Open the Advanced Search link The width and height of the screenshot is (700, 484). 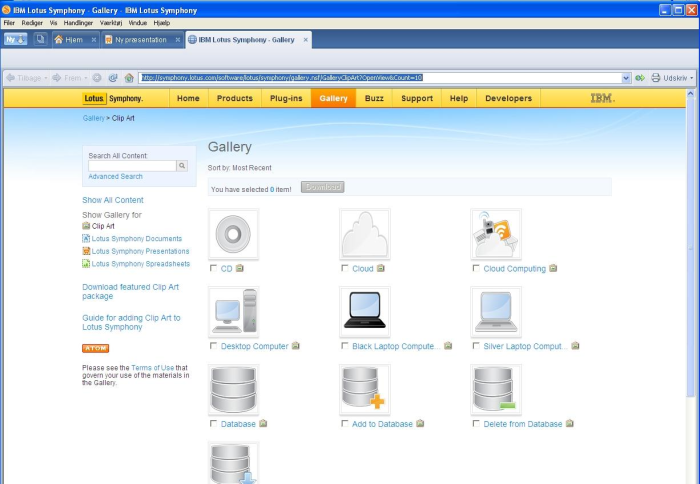point(115,176)
